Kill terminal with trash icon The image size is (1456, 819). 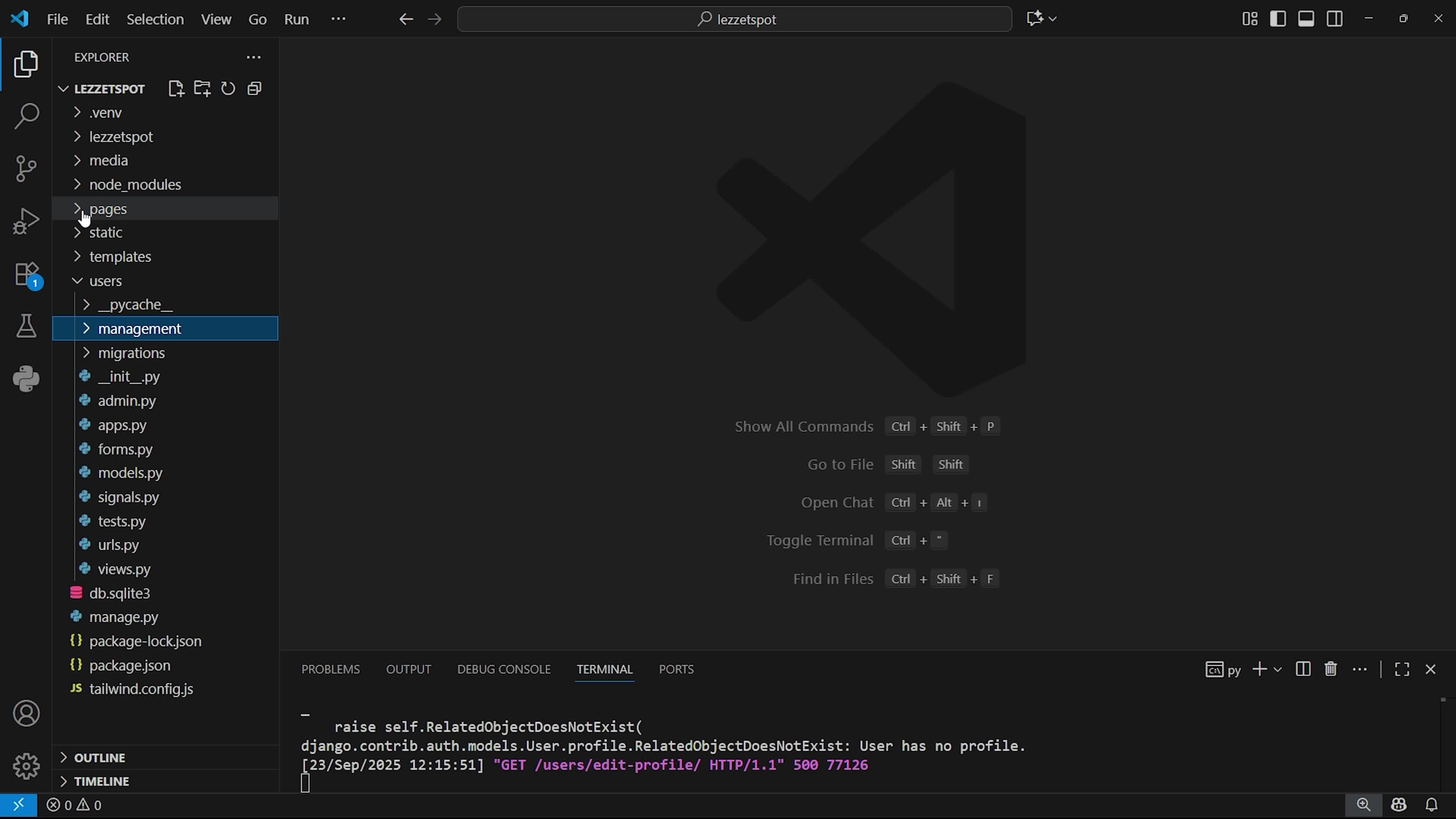tap(1330, 669)
